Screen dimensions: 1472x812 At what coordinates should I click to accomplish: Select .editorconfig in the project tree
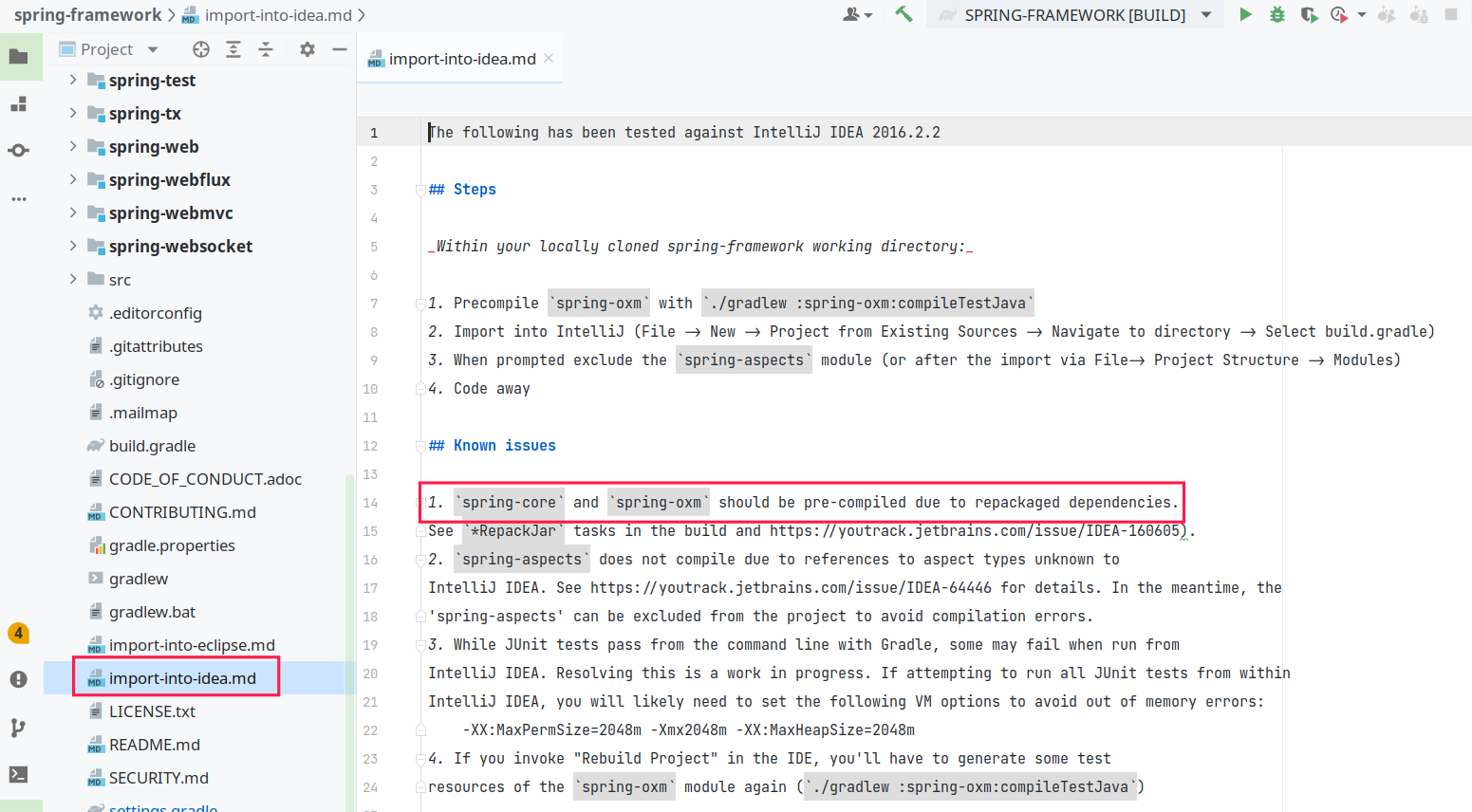pyautogui.click(x=155, y=313)
